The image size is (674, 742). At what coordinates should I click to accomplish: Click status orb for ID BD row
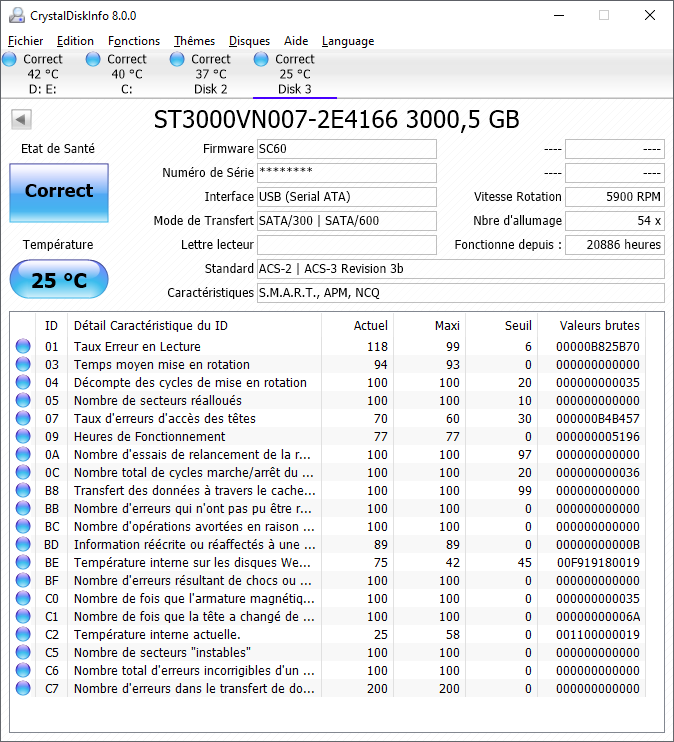(23, 544)
